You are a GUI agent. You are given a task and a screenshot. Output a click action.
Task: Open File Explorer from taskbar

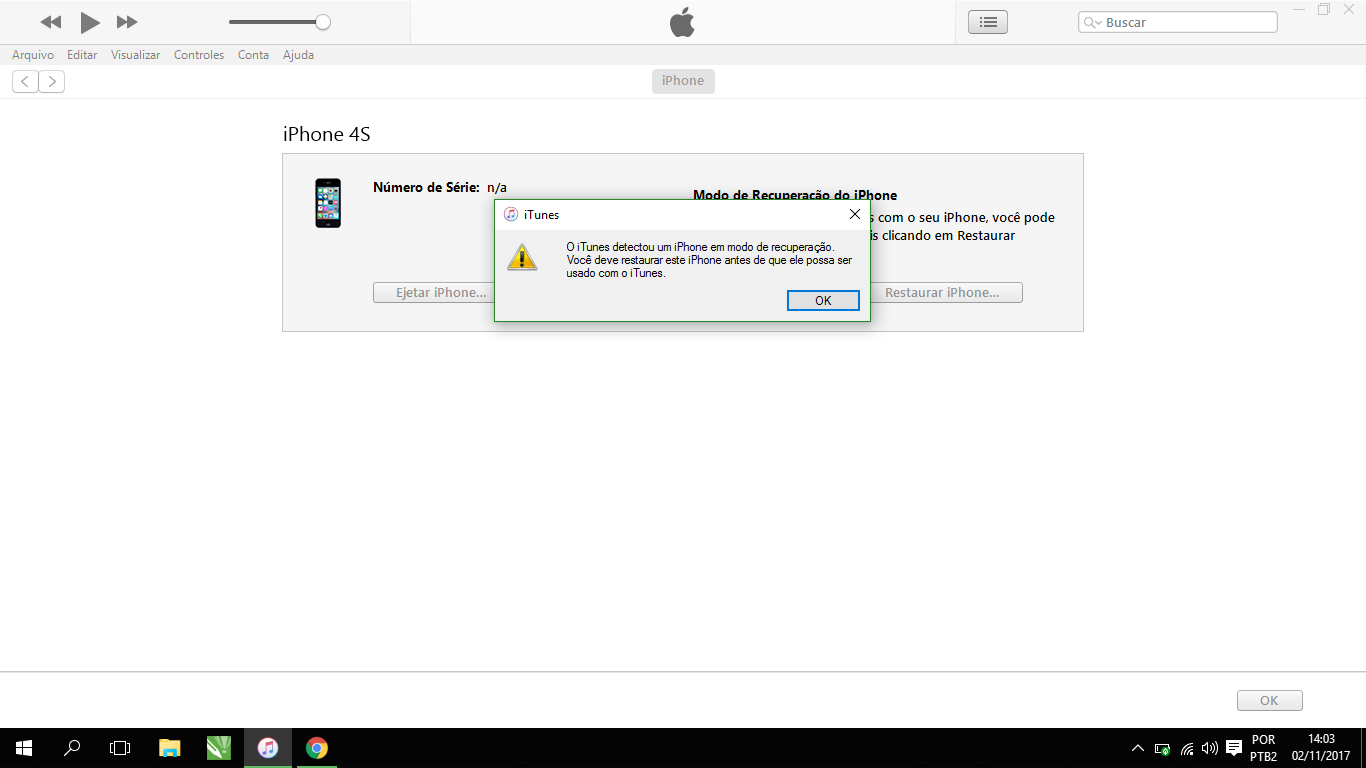pyautogui.click(x=170, y=748)
